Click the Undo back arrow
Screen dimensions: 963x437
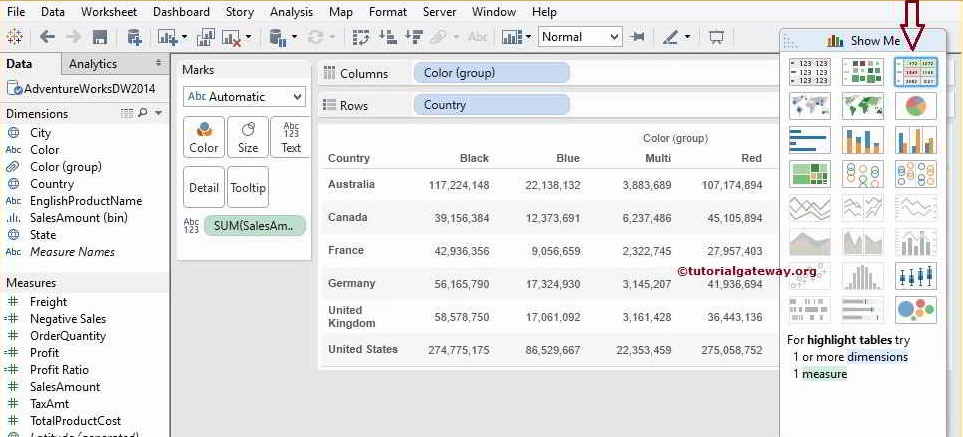point(47,37)
